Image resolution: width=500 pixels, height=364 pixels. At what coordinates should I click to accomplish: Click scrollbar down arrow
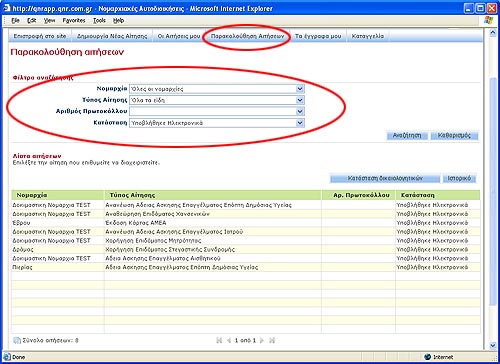(493, 346)
